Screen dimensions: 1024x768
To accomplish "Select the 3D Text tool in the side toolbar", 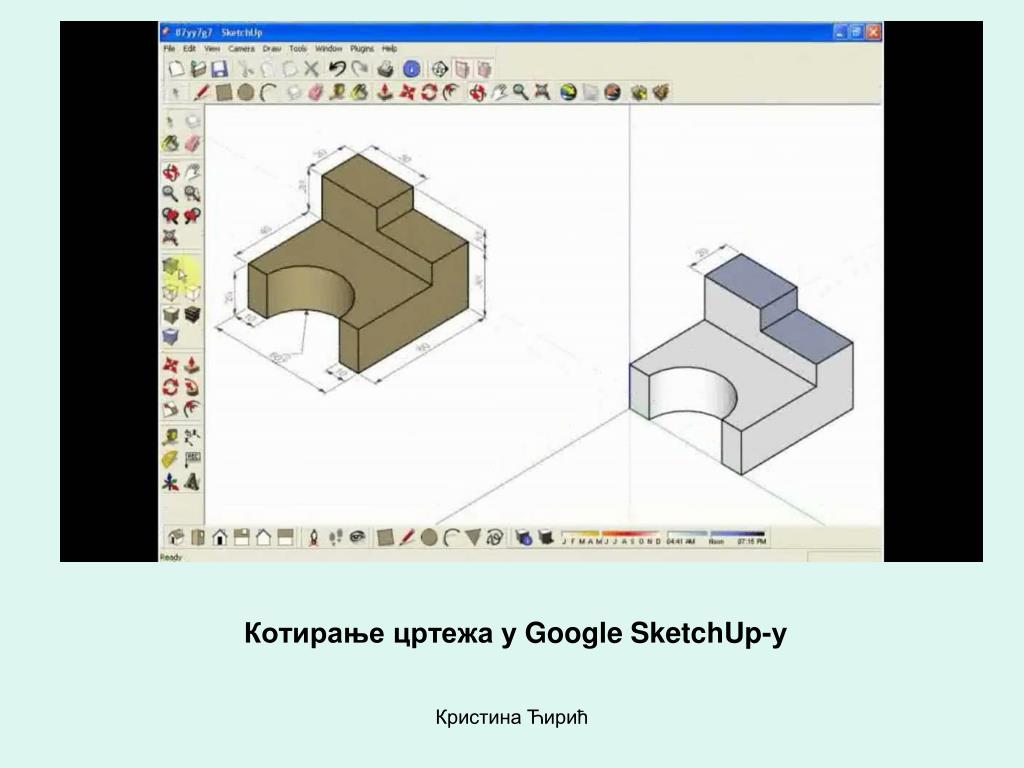I will (x=192, y=483).
